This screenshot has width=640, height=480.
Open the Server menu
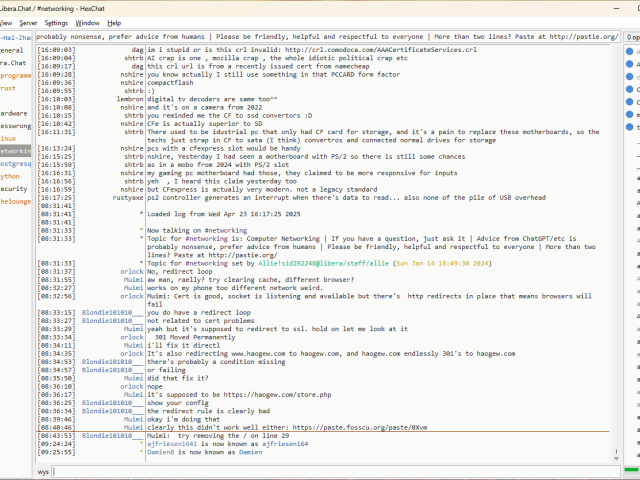pyautogui.click(x=28, y=22)
